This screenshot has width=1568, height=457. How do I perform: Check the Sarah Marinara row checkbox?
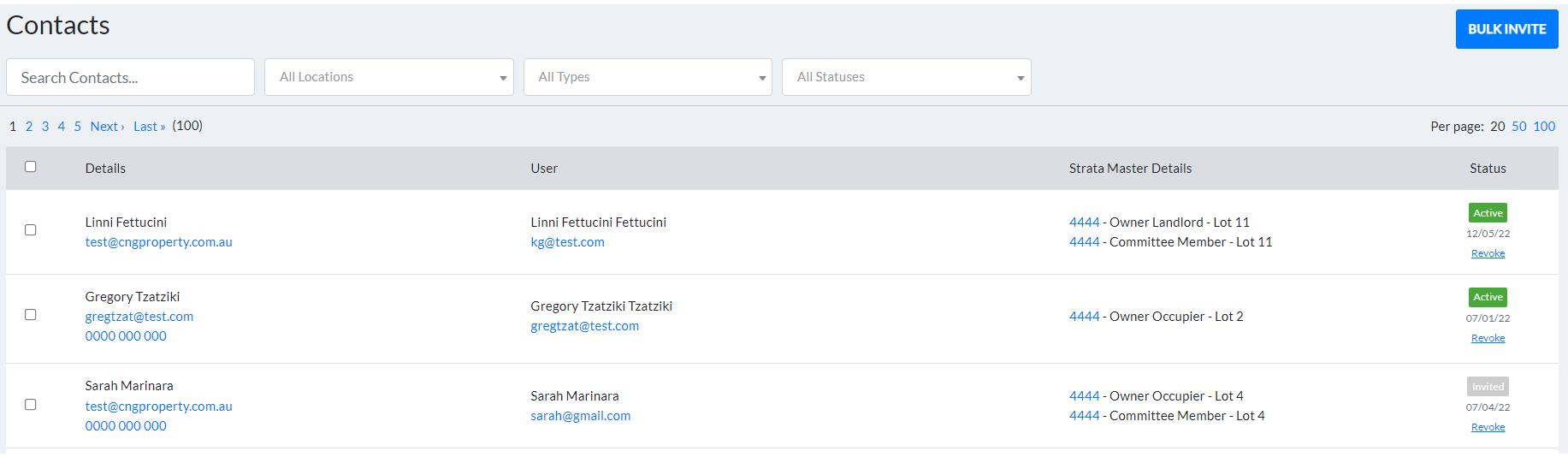pyautogui.click(x=31, y=405)
